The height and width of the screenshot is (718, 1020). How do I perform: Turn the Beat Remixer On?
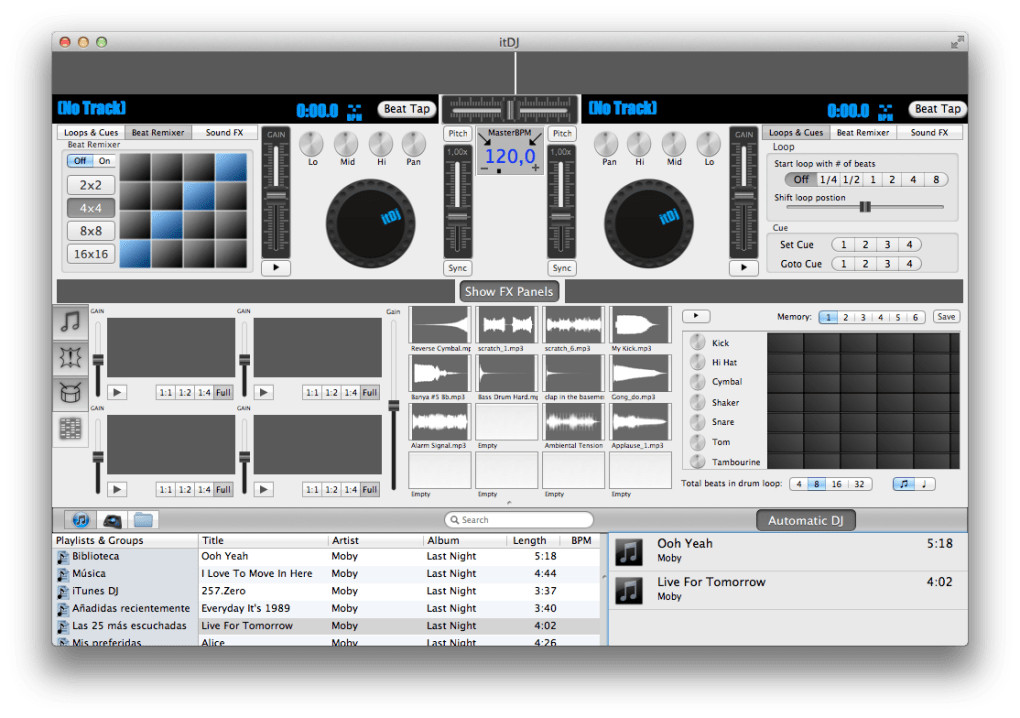point(104,161)
